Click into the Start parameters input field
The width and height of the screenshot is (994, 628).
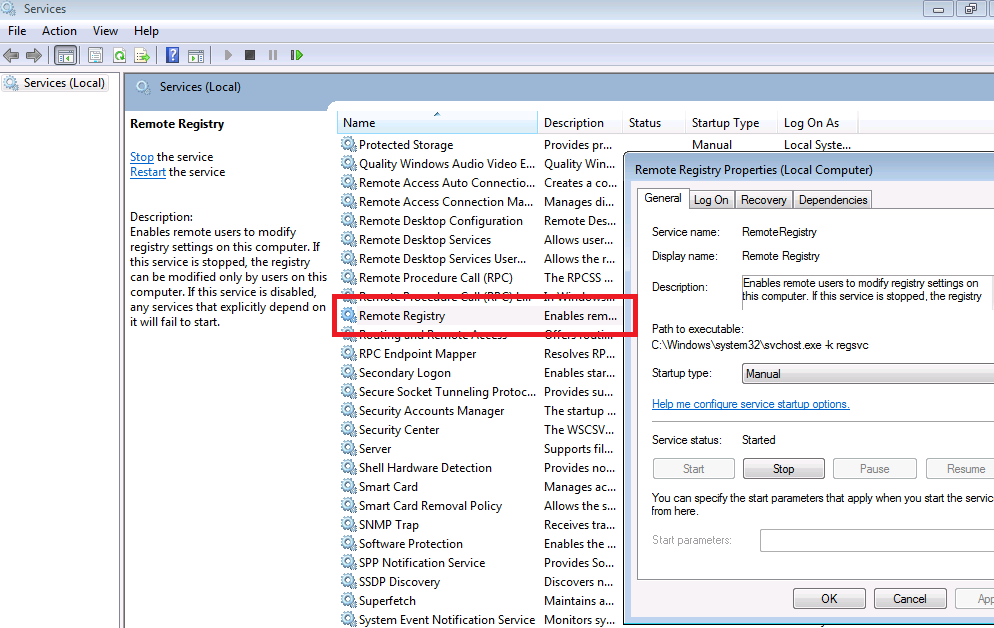click(x=877, y=541)
